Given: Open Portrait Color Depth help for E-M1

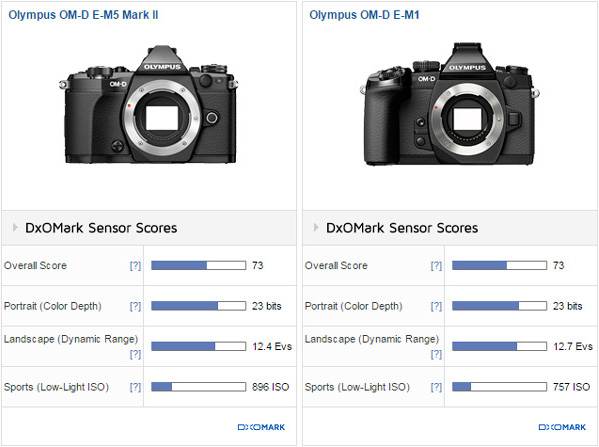Looking at the screenshot, I should [436, 306].
